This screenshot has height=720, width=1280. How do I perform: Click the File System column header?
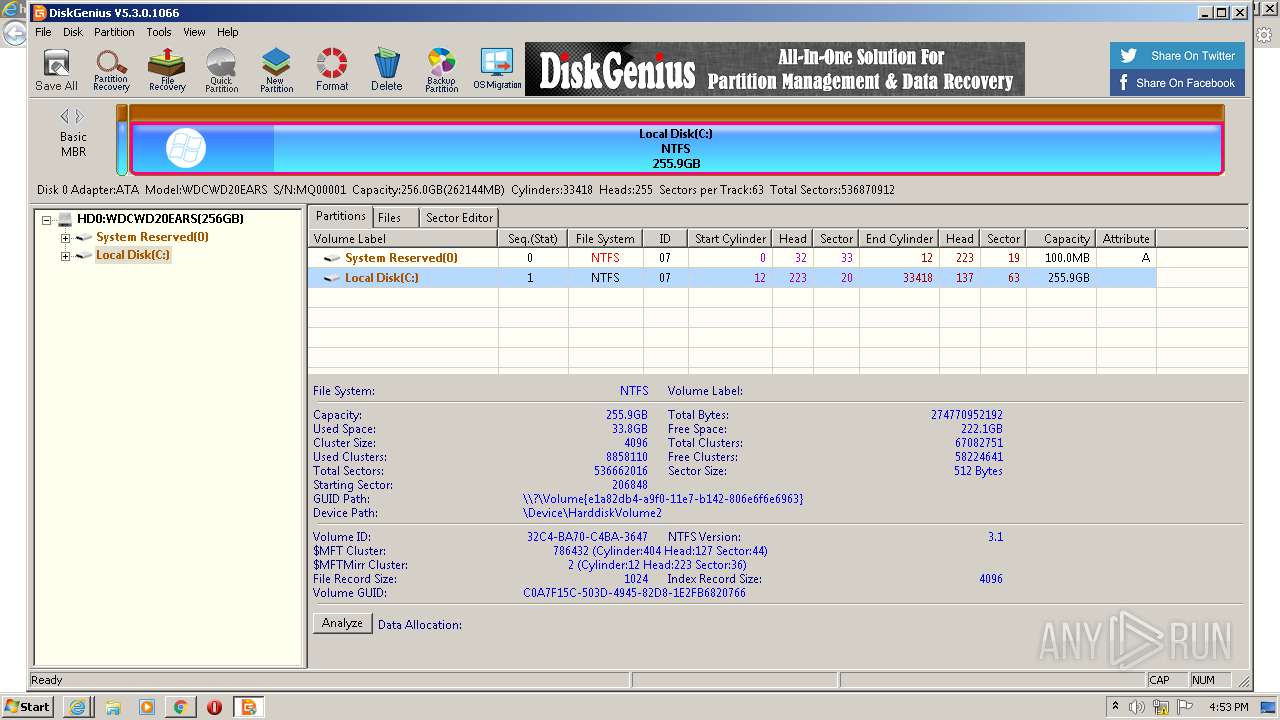point(605,239)
